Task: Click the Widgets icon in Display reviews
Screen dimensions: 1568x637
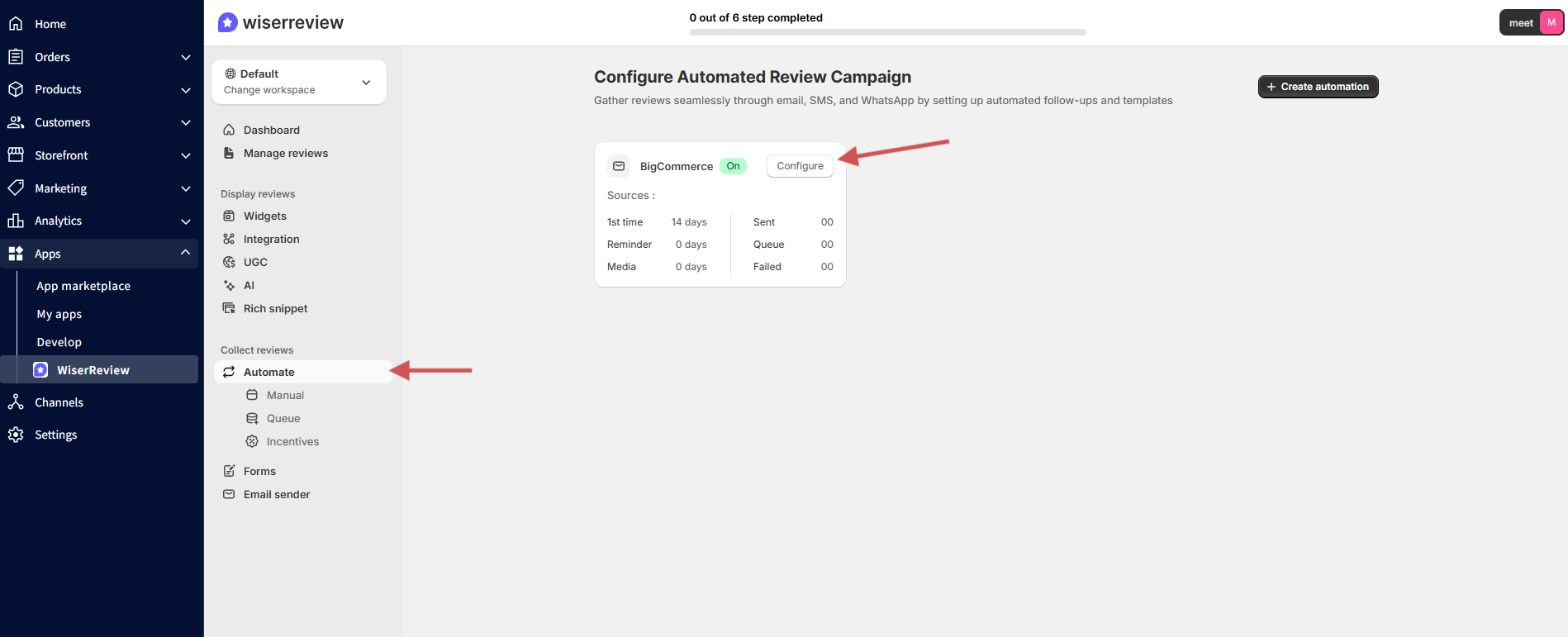Action: coord(229,216)
